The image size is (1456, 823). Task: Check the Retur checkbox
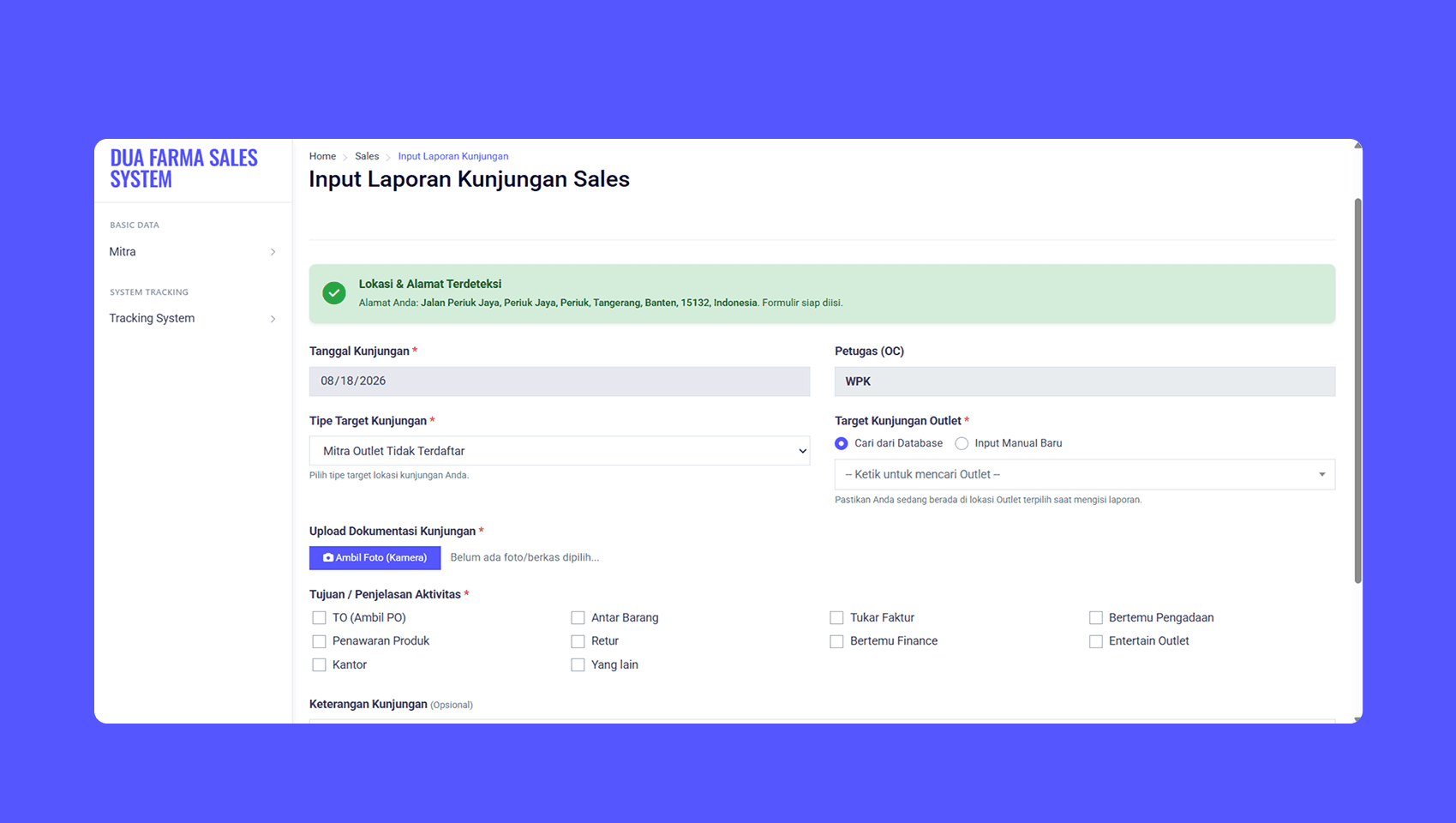pyautogui.click(x=578, y=641)
